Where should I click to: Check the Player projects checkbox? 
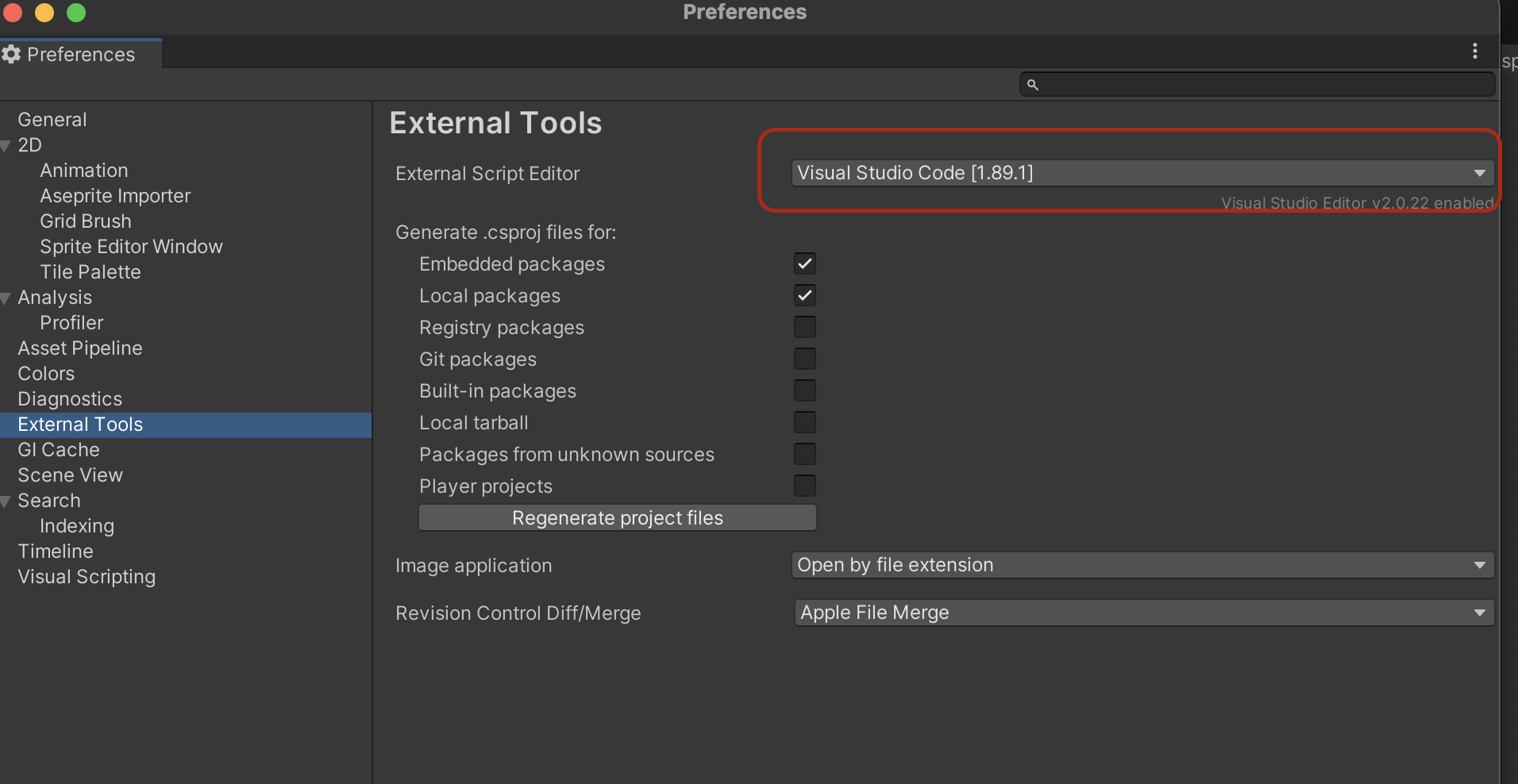point(804,486)
